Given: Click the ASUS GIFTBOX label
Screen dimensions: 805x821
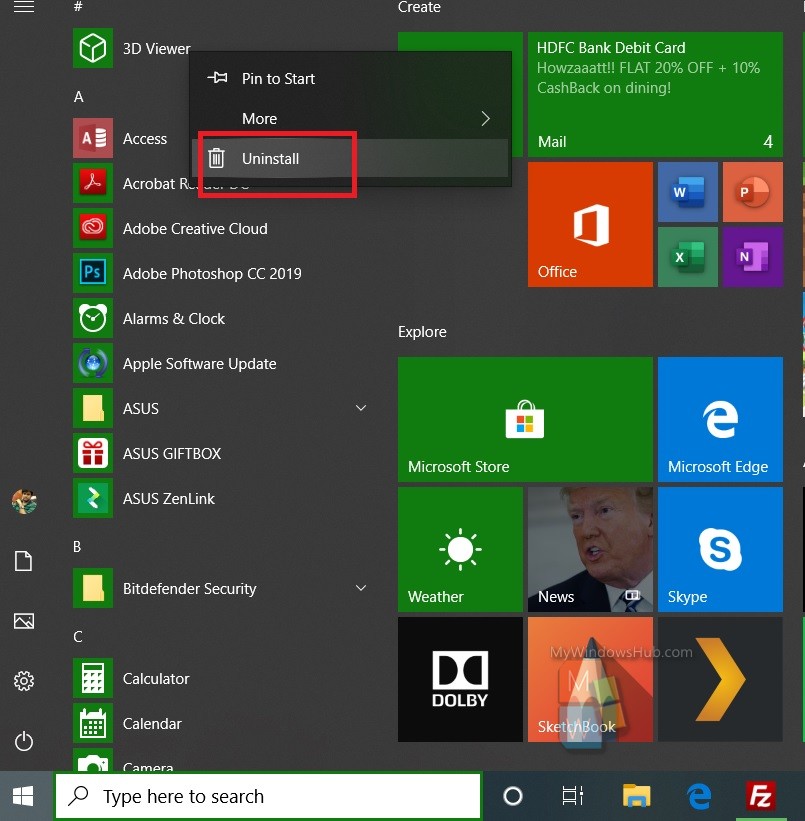Looking at the screenshot, I should [x=172, y=453].
